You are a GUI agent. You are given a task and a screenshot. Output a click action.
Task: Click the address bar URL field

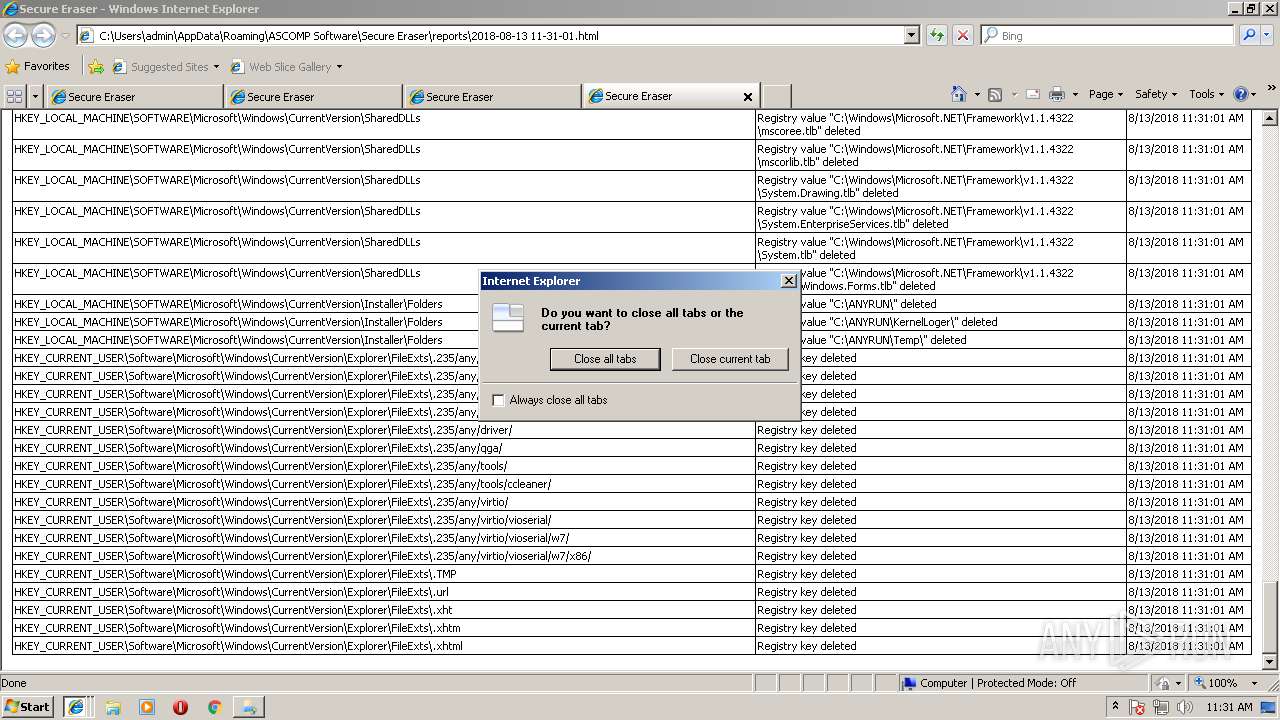[490, 35]
